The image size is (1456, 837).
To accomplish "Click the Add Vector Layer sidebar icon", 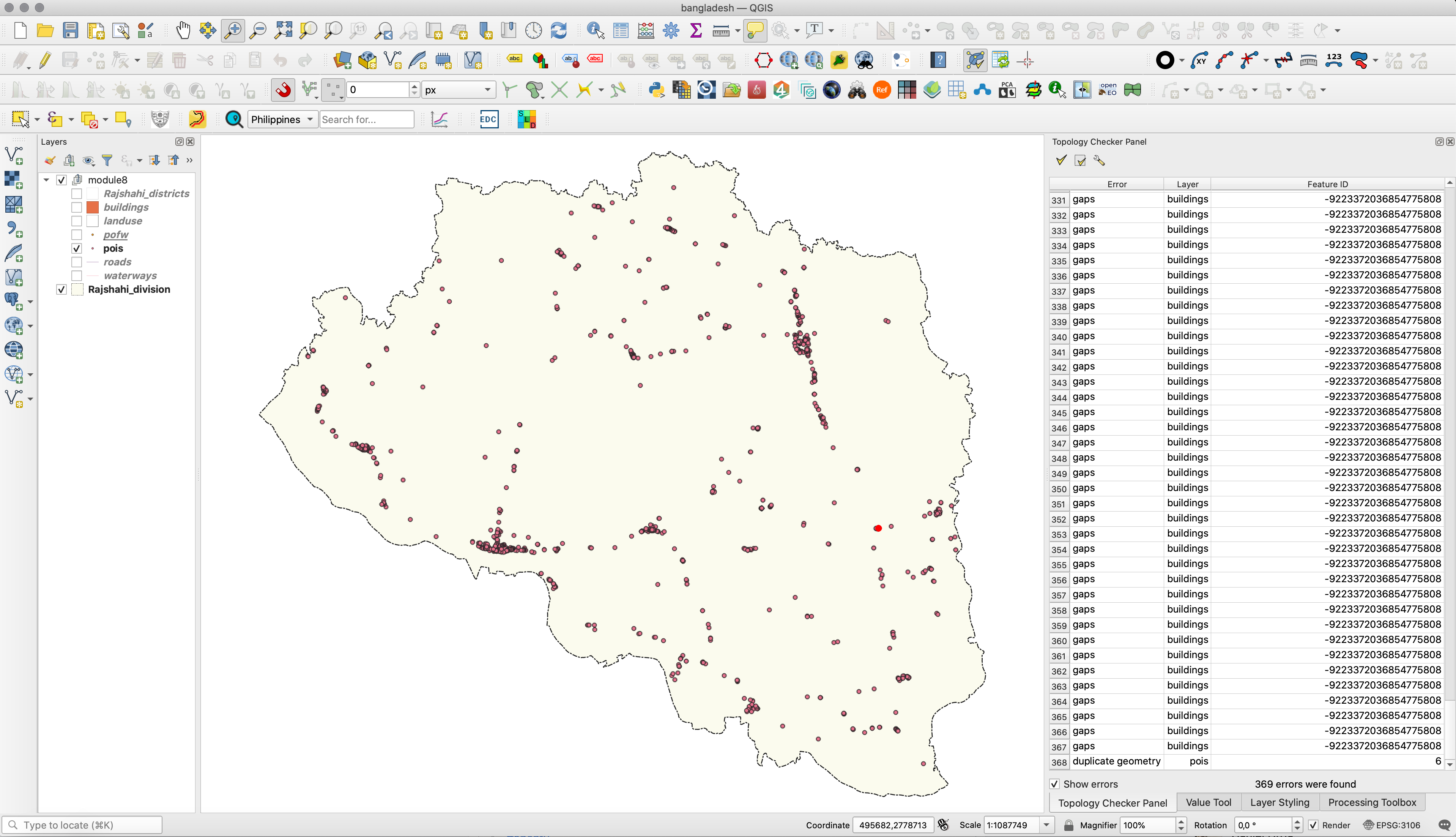I will click(x=14, y=155).
